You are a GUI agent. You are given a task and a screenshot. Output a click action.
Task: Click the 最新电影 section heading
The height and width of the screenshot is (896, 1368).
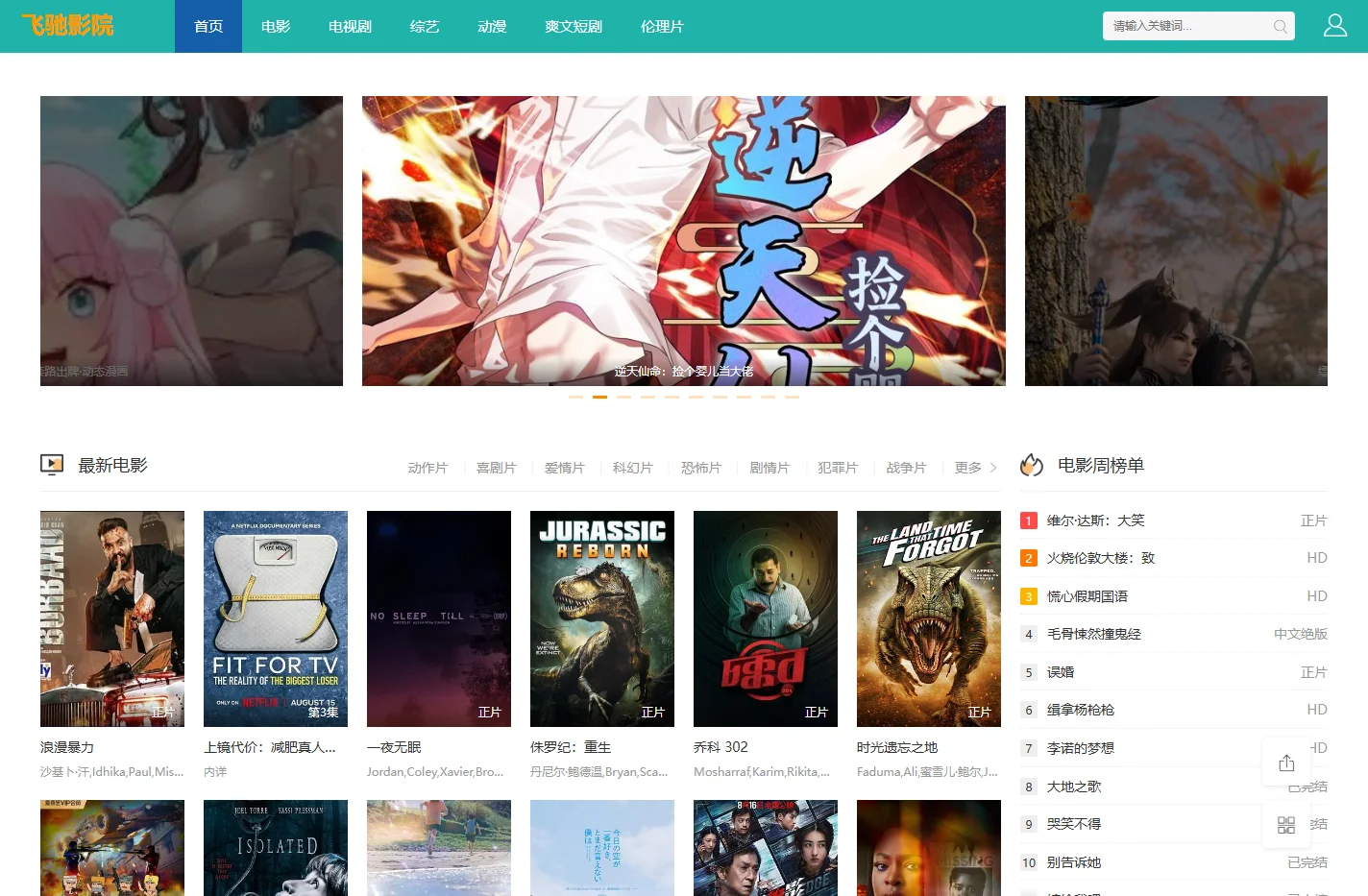click(x=112, y=466)
